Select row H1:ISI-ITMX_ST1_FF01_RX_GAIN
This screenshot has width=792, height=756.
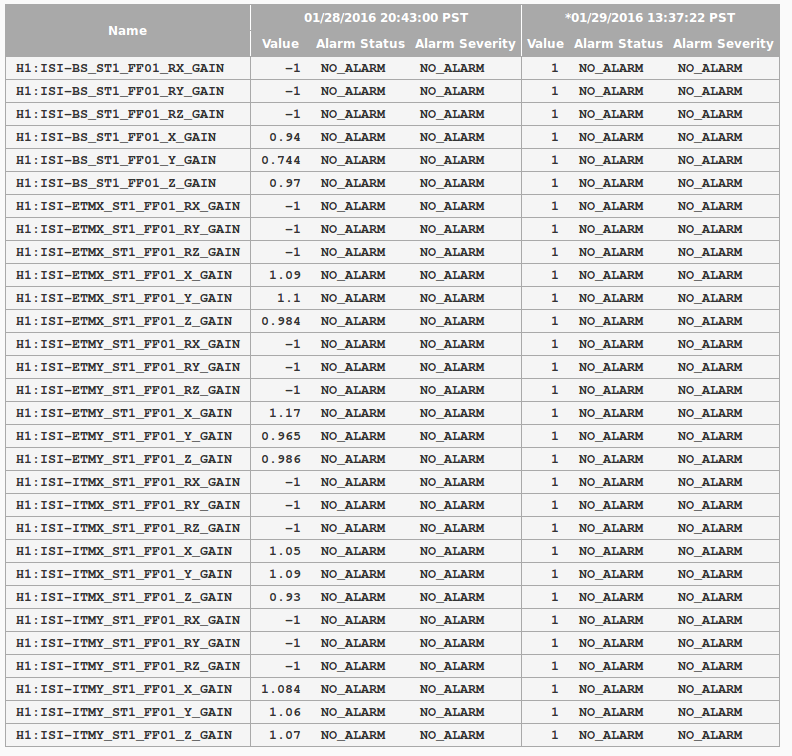(392, 482)
